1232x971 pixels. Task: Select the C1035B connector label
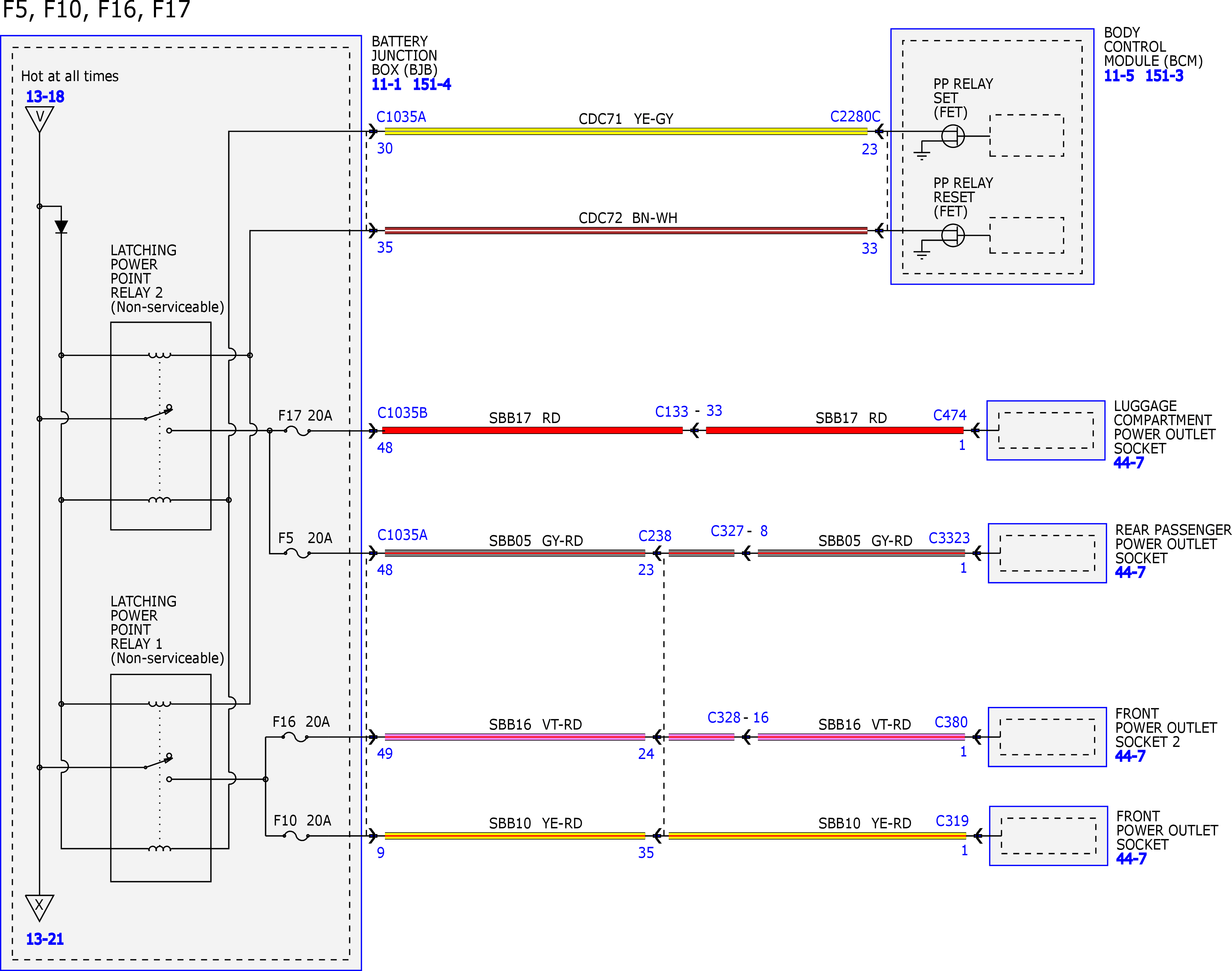(x=402, y=413)
